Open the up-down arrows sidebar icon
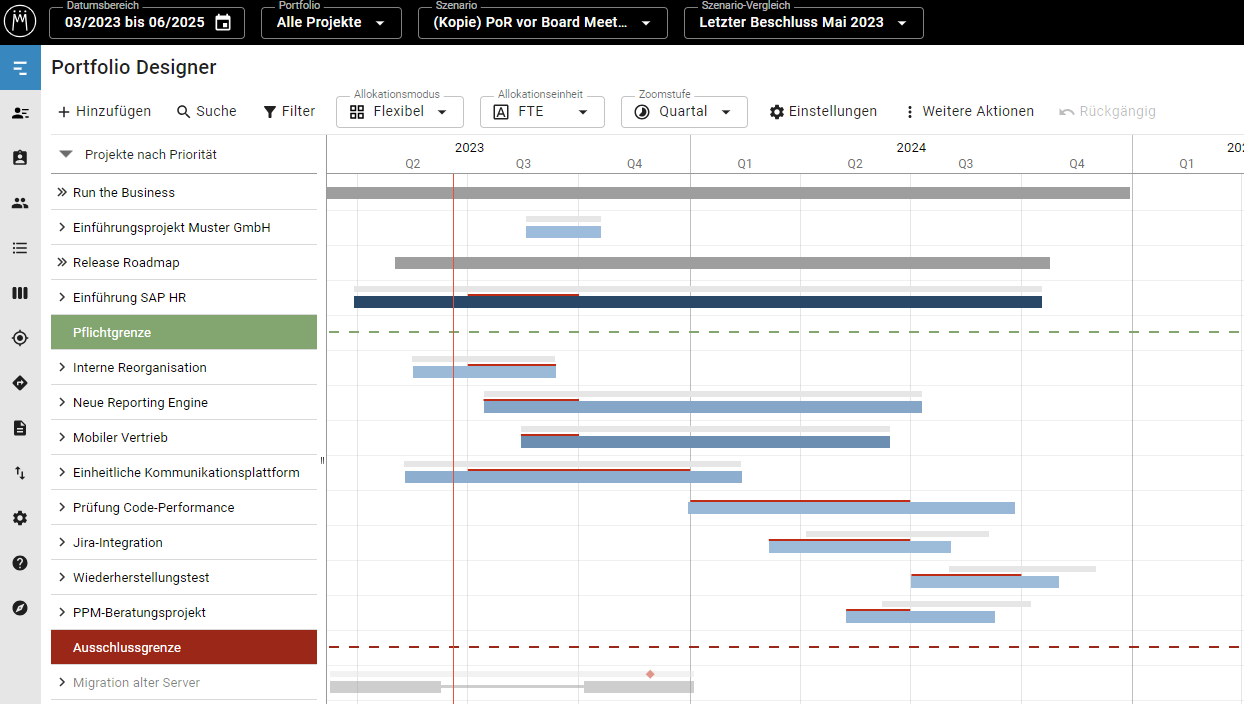The width and height of the screenshot is (1244, 704). pos(20,473)
